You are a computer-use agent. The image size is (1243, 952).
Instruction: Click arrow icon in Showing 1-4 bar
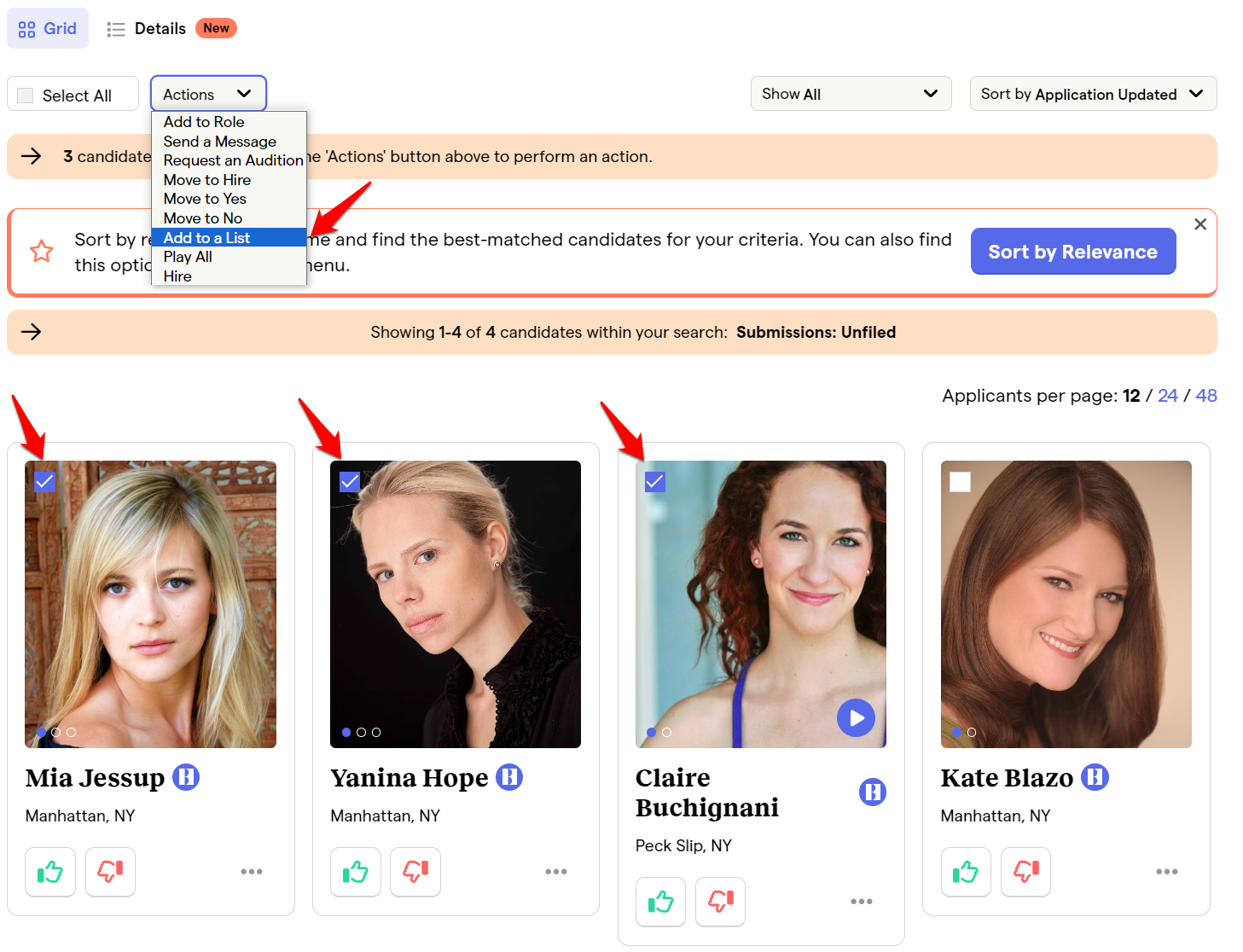point(32,332)
